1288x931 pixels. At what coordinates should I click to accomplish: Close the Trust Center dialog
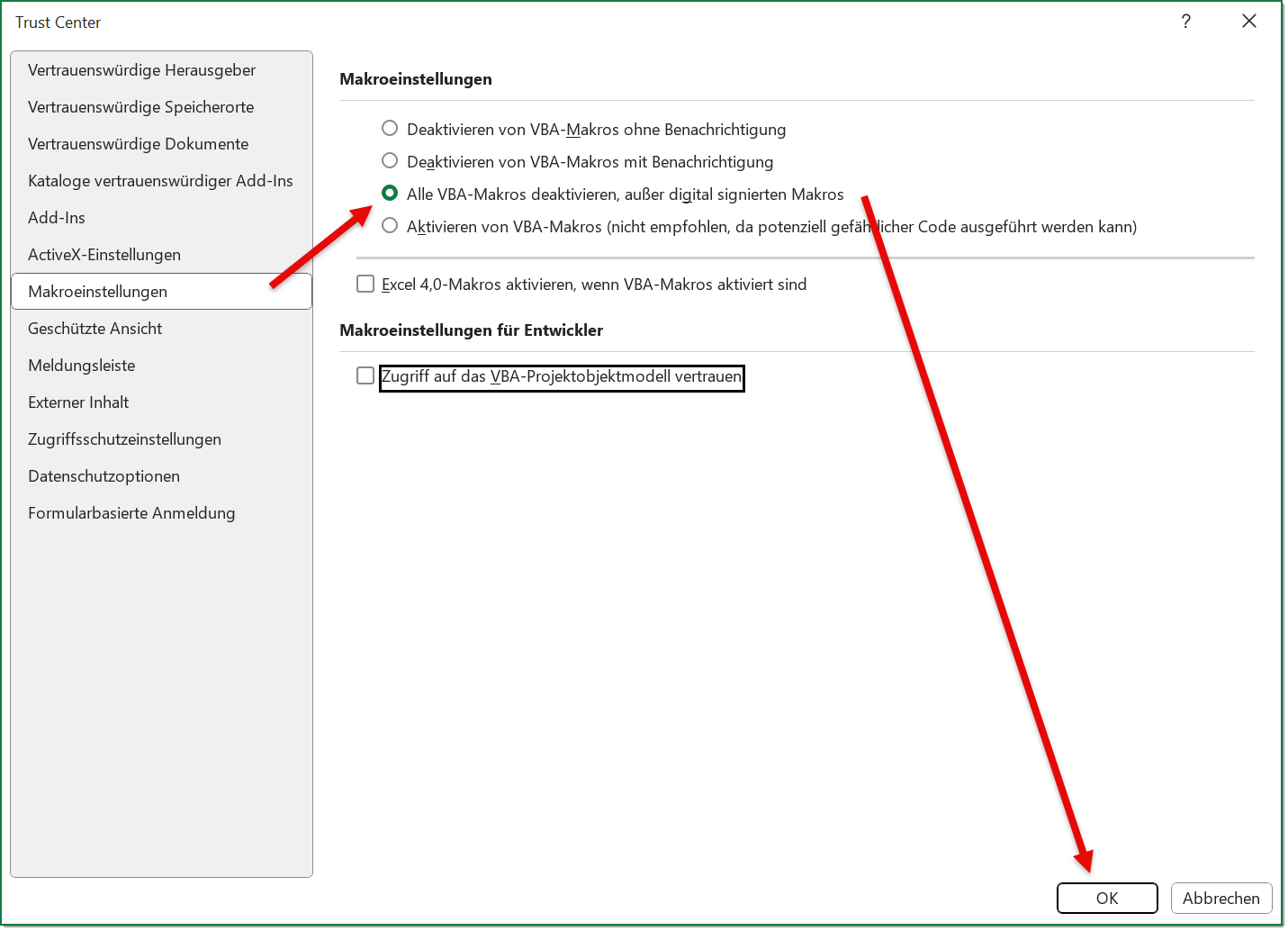click(1248, 22)
